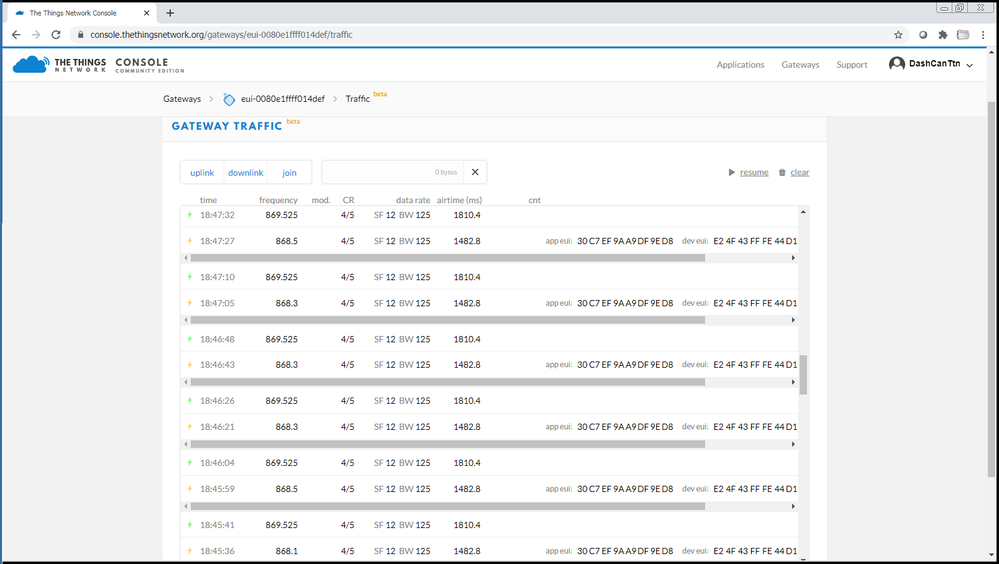Click the browser address bar URL
This screenshot has height=564, width=999.
click(x=221, y=34)
